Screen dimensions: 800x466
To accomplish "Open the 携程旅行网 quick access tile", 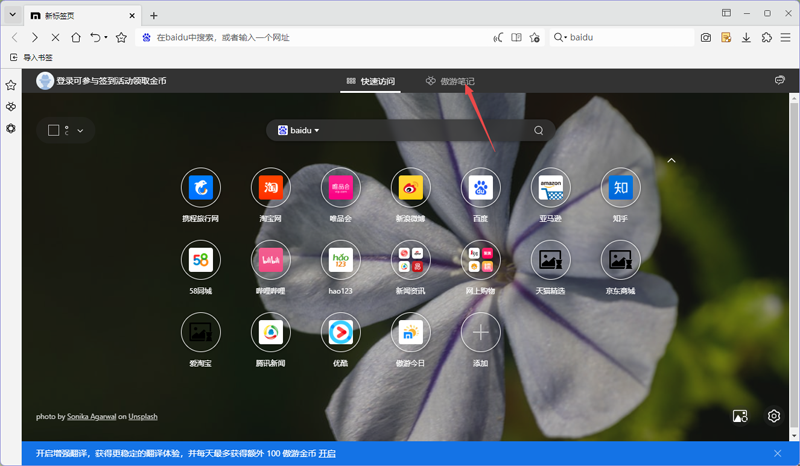I will [201, 188].
